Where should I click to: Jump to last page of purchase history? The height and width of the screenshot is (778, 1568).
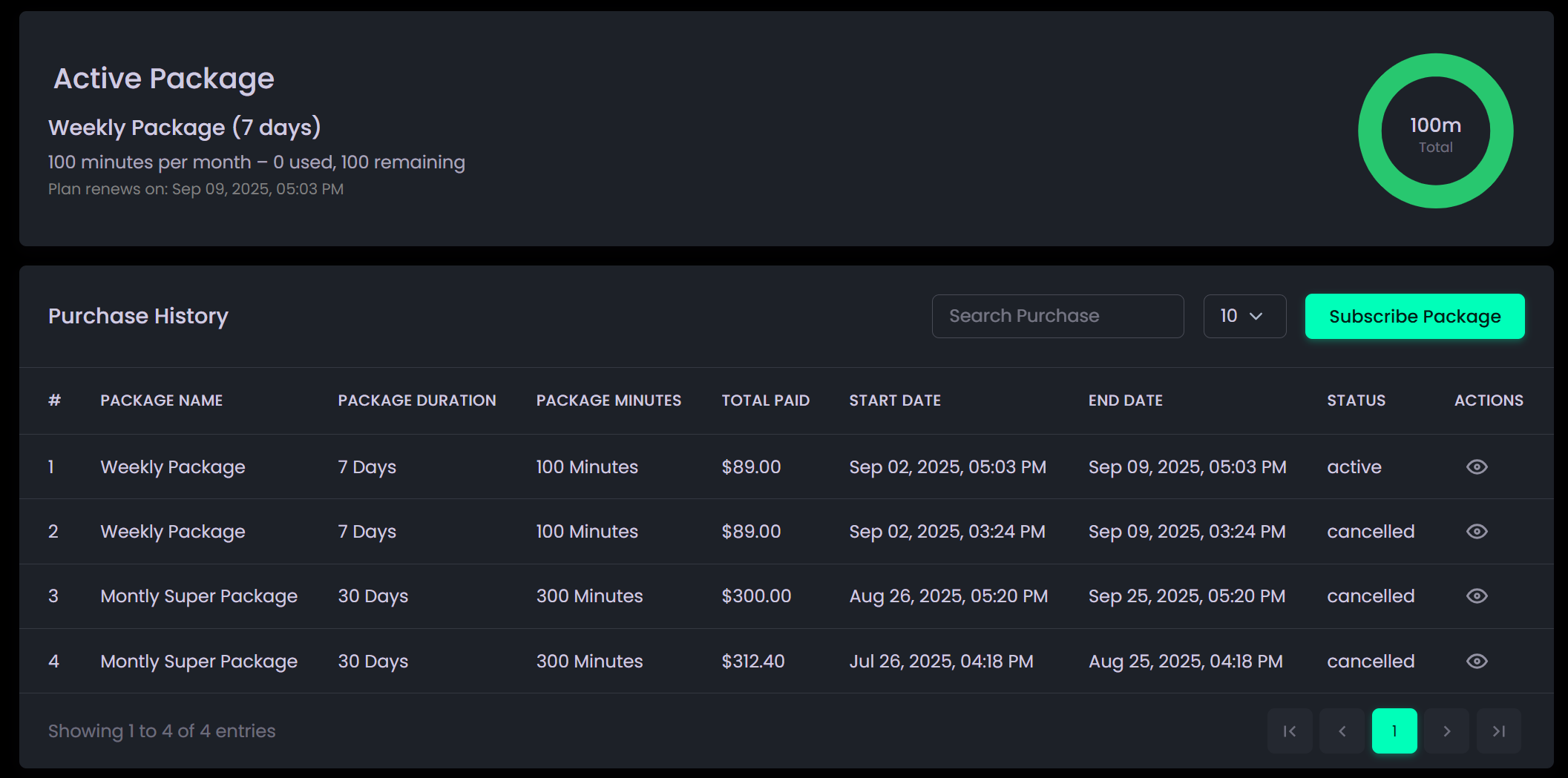click(x=1498, y=731)
